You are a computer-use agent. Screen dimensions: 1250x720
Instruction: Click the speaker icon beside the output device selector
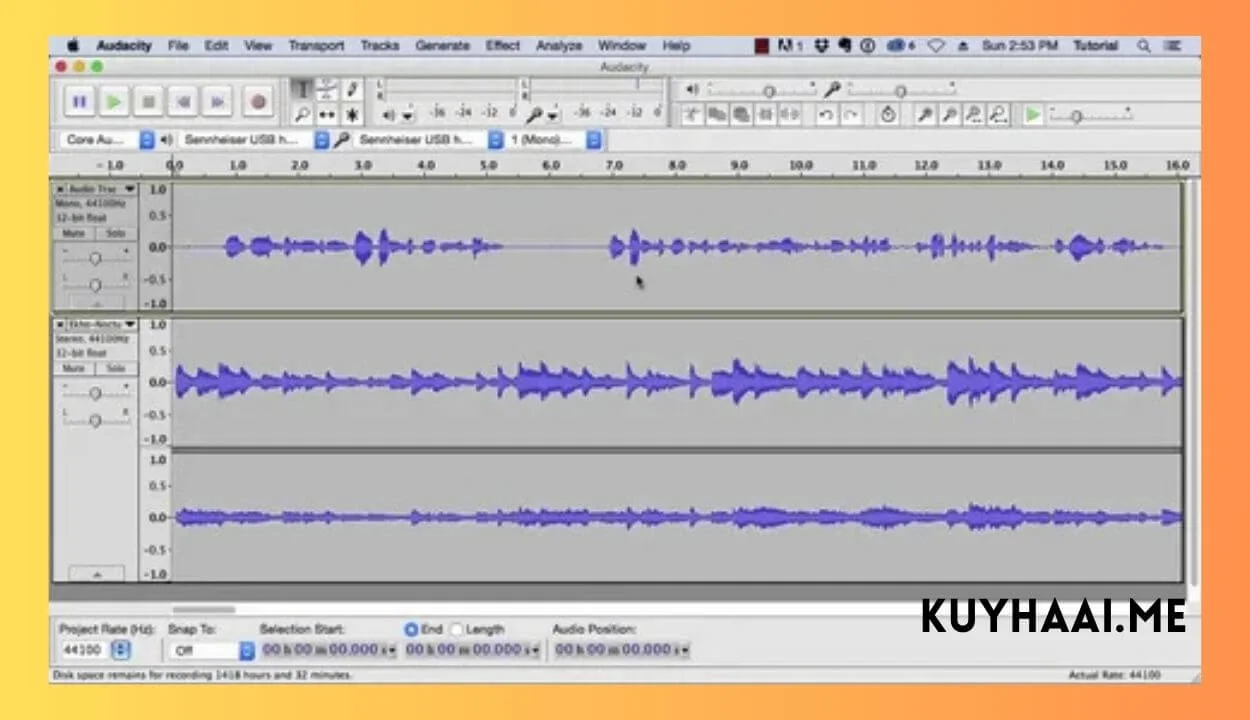tap(167, 140)
